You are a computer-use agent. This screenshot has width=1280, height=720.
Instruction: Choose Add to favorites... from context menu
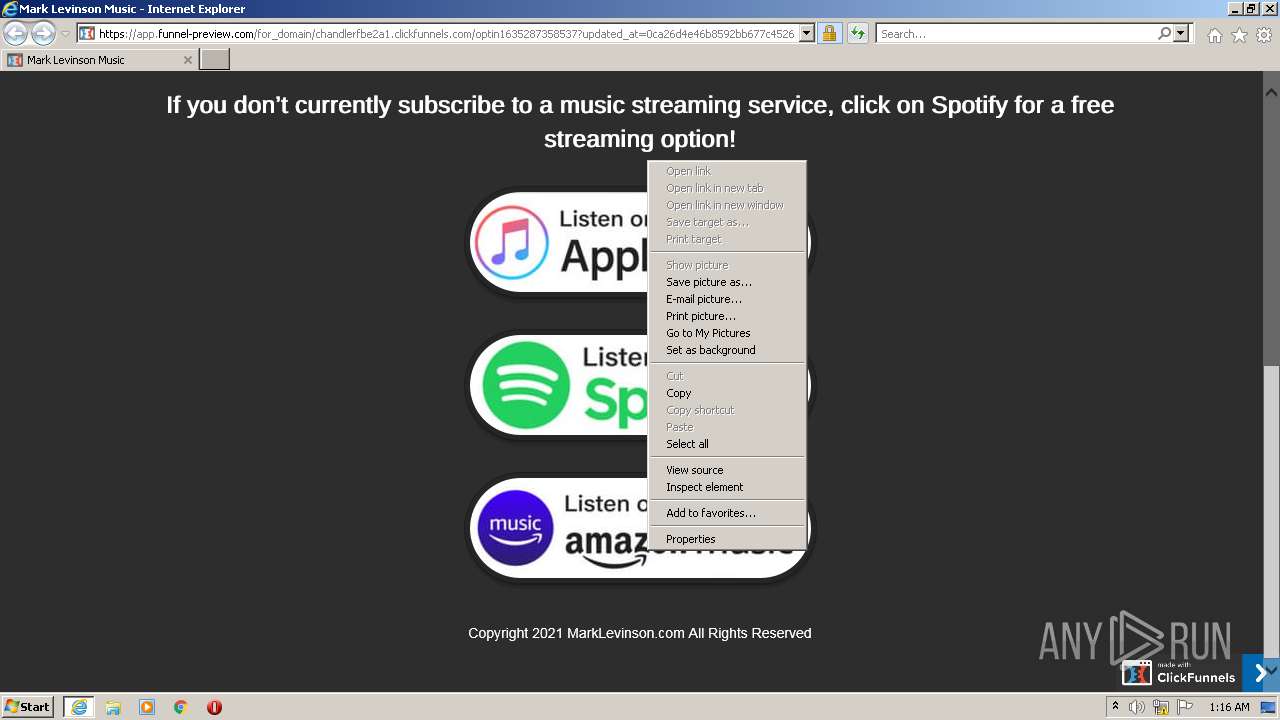point(727,513)
